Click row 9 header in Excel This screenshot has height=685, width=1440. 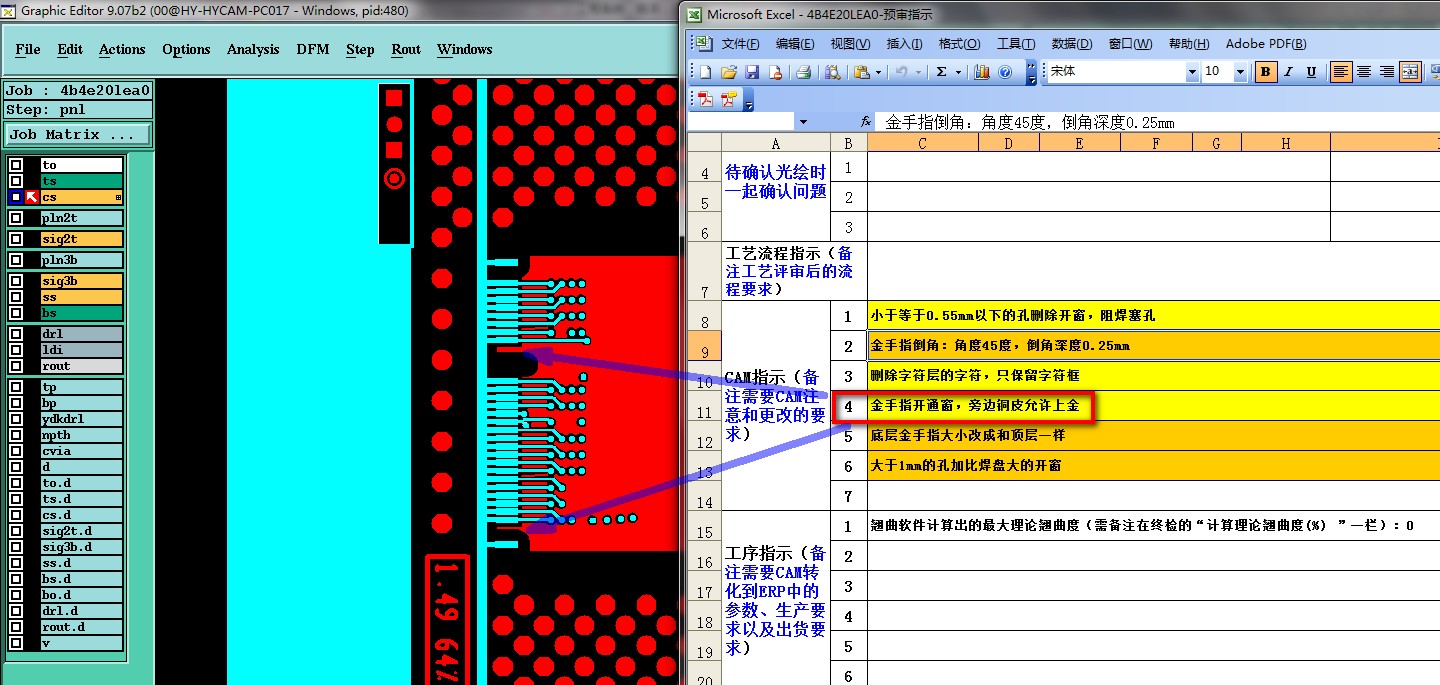click(704, 346)
